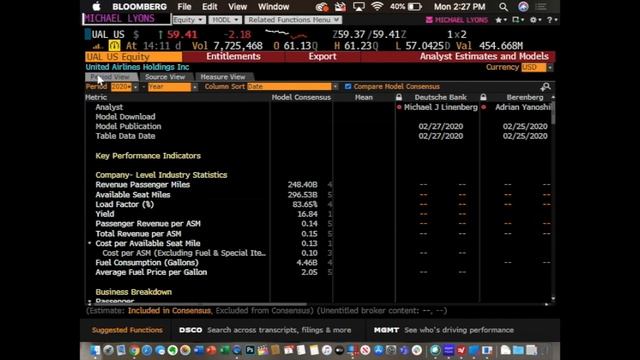Click the UAL US Equity security field
This screenshot has height=360, width=640.
[x=133, y=57]
